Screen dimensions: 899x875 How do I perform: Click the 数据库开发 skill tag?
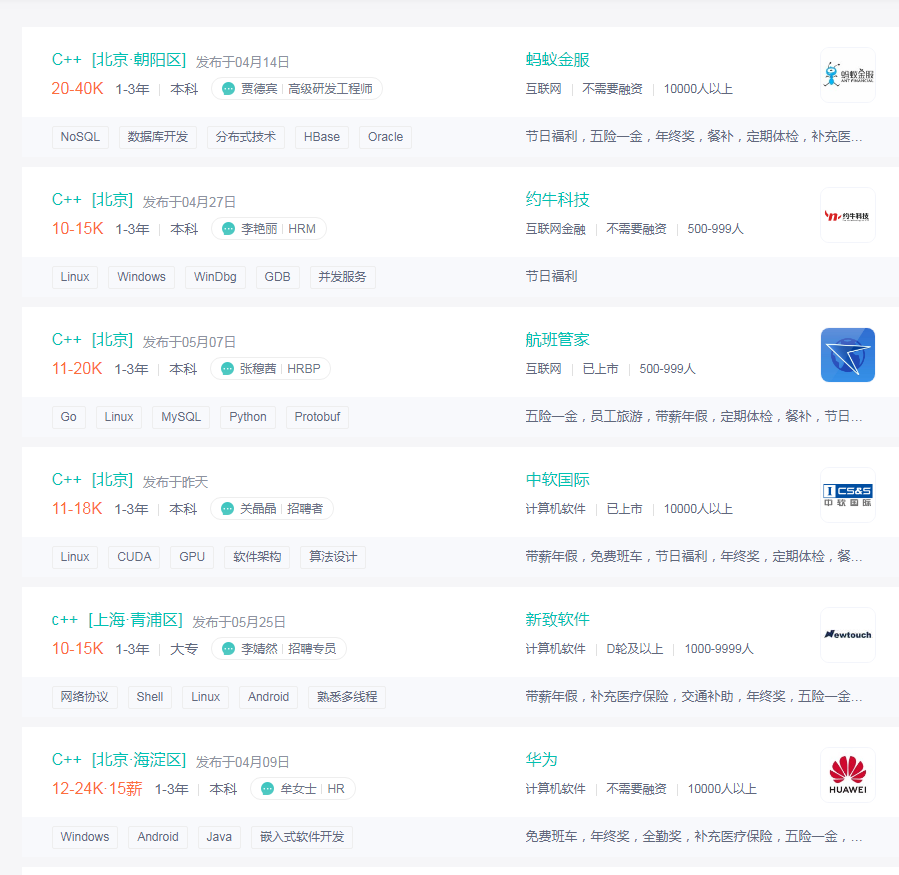(x=158, y=137)
